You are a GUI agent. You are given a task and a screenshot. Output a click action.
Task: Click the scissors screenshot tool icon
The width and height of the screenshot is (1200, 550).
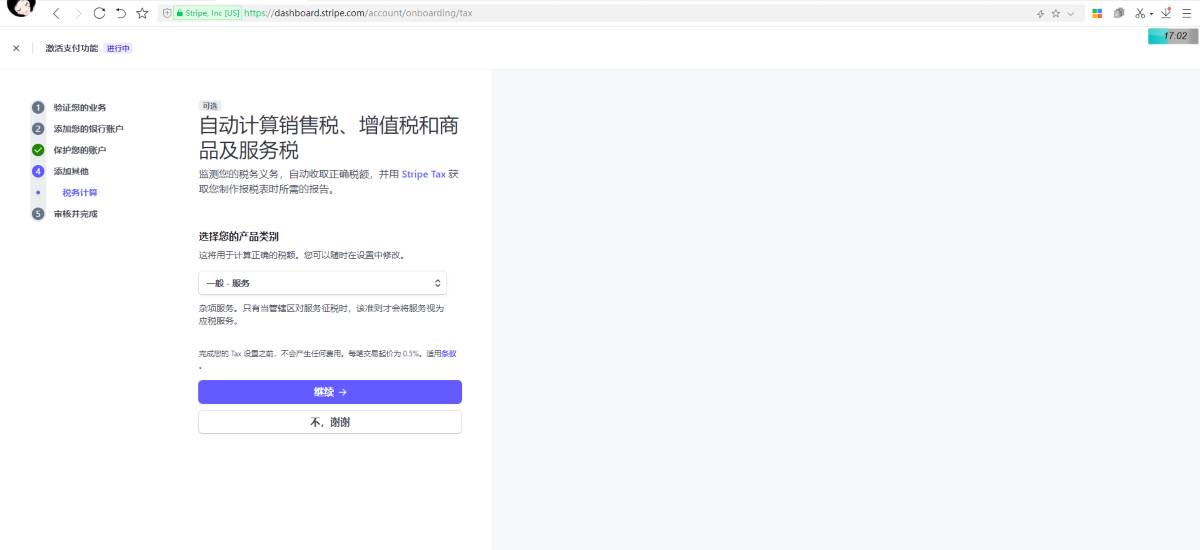coord(1140,14)
